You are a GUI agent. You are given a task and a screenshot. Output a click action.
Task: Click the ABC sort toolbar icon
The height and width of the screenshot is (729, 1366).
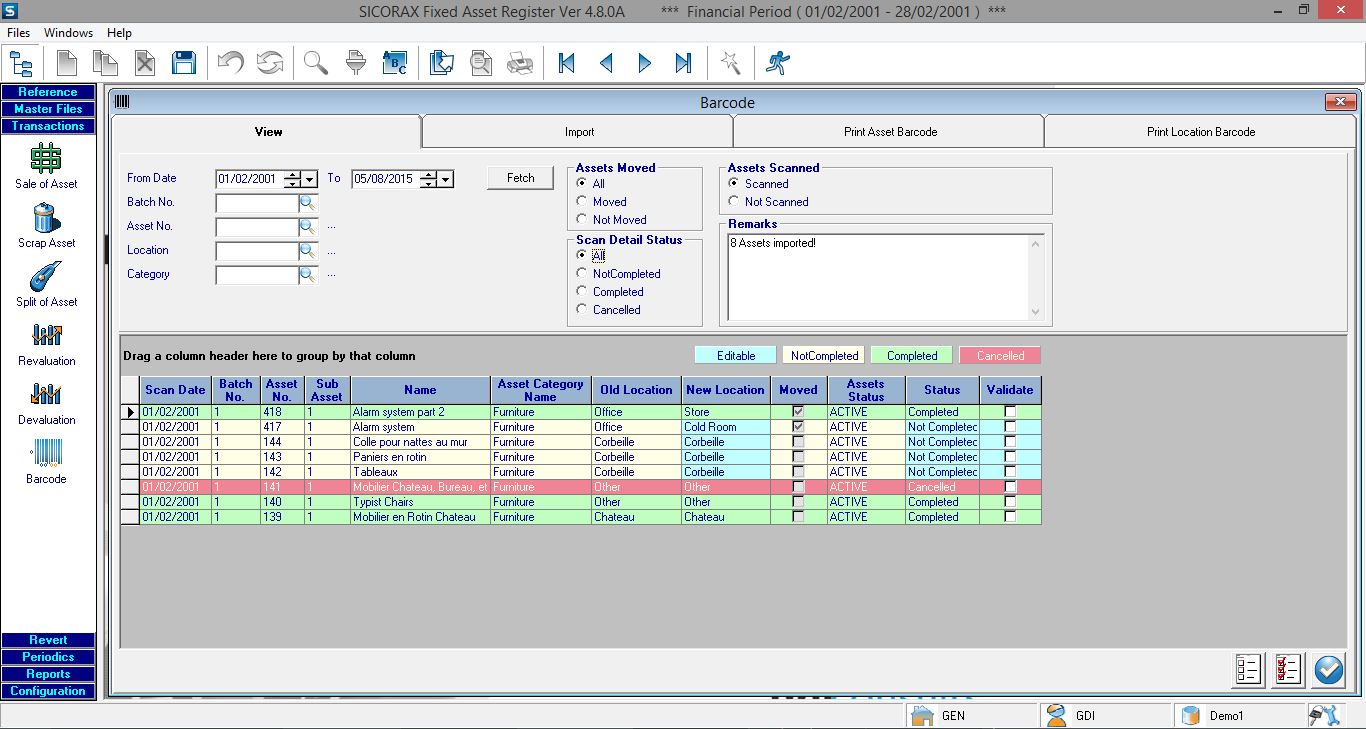[395, 64]
